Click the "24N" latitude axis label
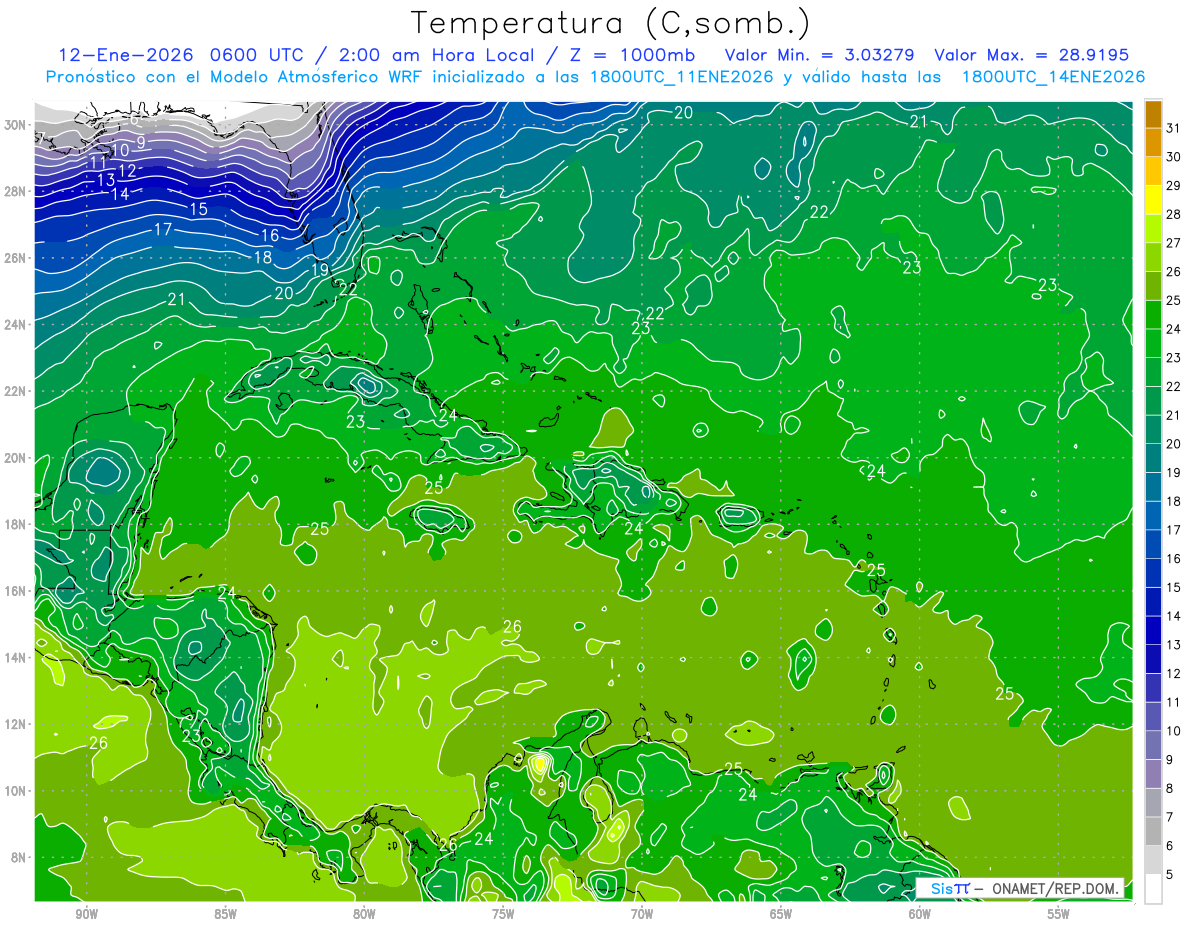 tap(16, 324)
